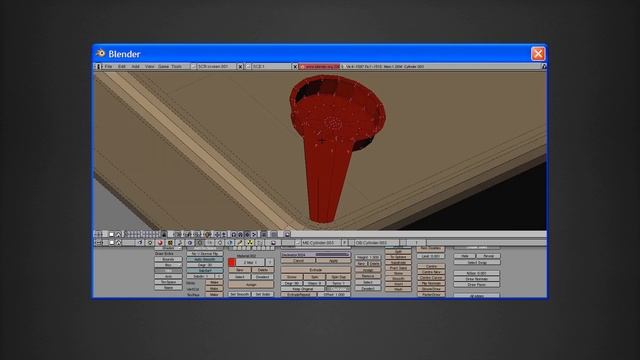Show the Animation buttons context

click(179, 242)
